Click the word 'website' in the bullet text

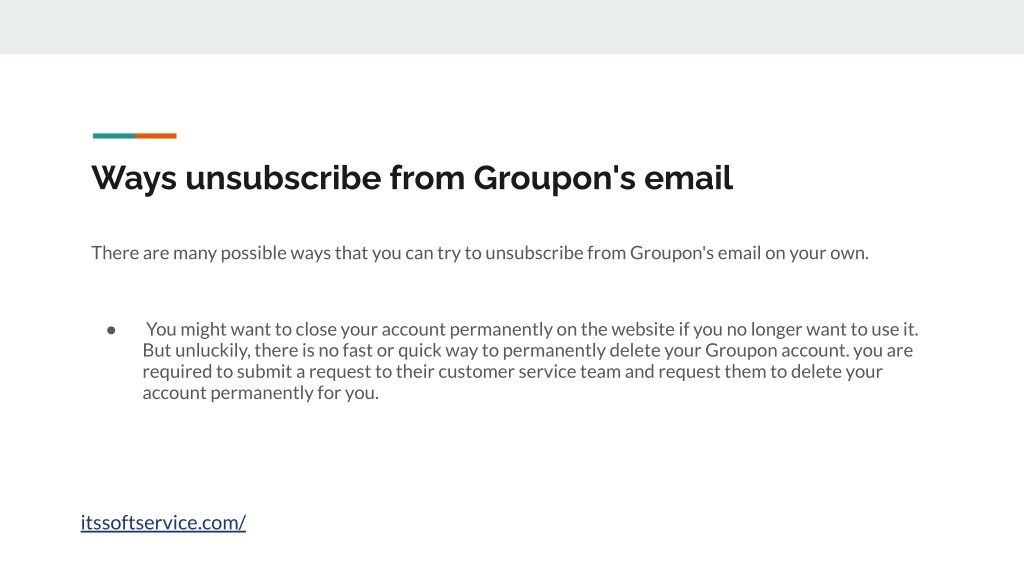(x=643, y=329)
